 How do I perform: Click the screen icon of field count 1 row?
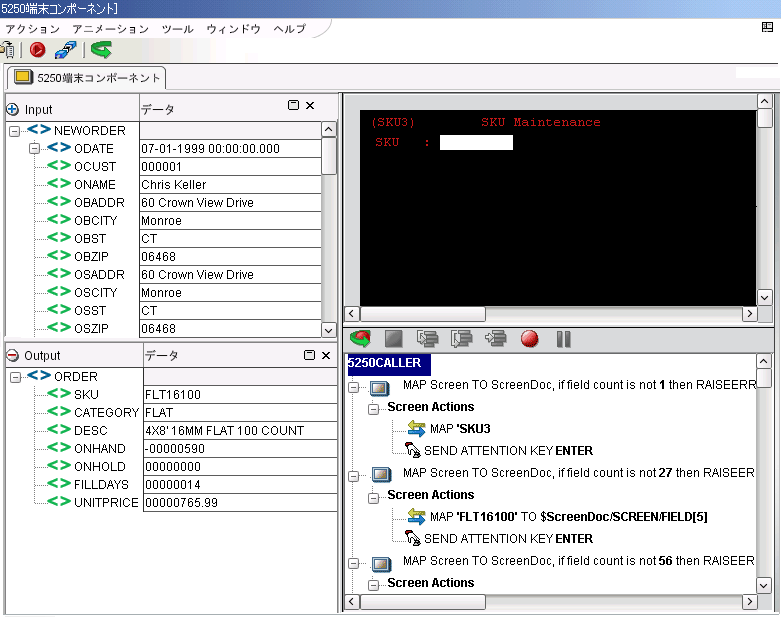click(381, 387)
